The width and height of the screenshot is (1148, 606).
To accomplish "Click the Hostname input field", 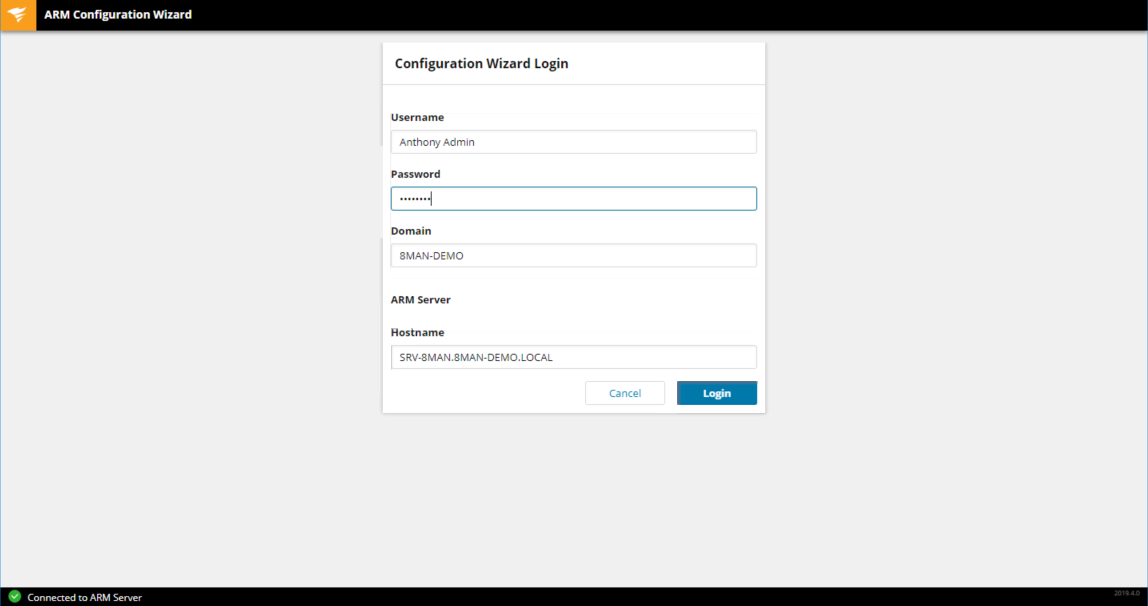I will click(x=573, y=357).
